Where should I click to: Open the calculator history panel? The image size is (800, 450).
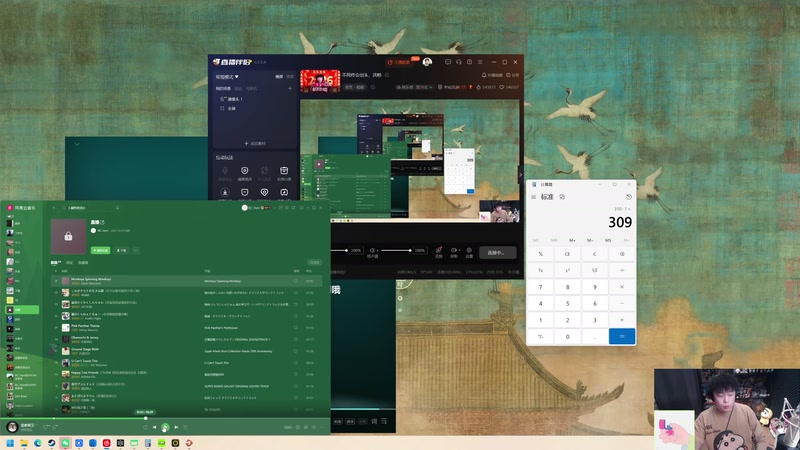point(629,197)
